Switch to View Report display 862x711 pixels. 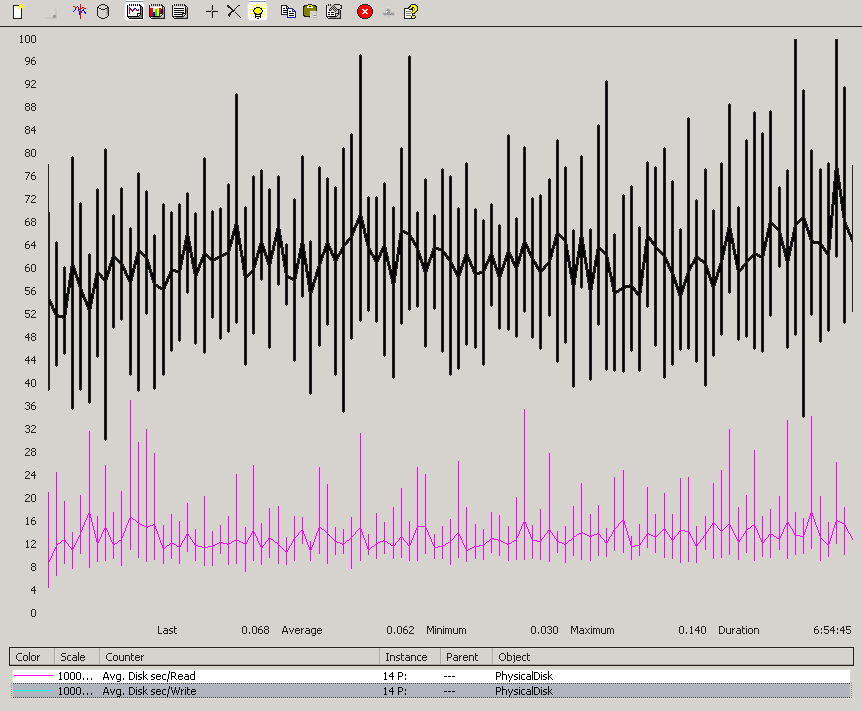(x=179, y=12)
